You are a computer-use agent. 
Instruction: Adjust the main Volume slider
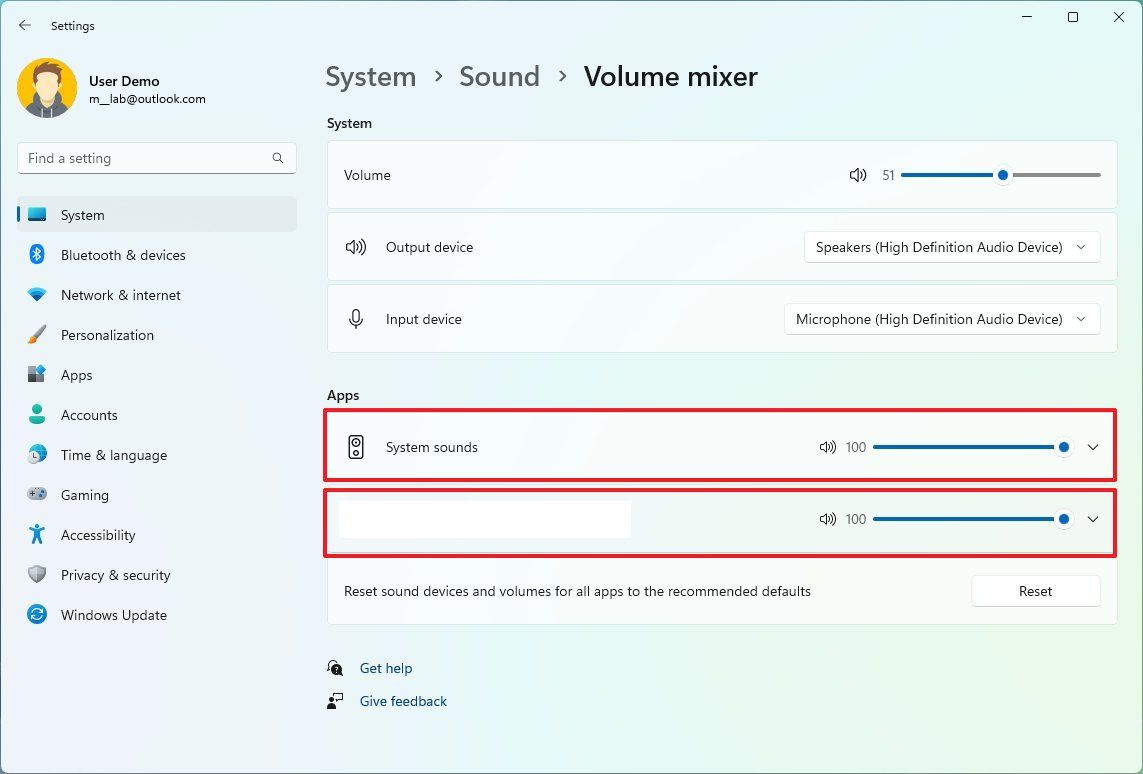click(1002, 174)
